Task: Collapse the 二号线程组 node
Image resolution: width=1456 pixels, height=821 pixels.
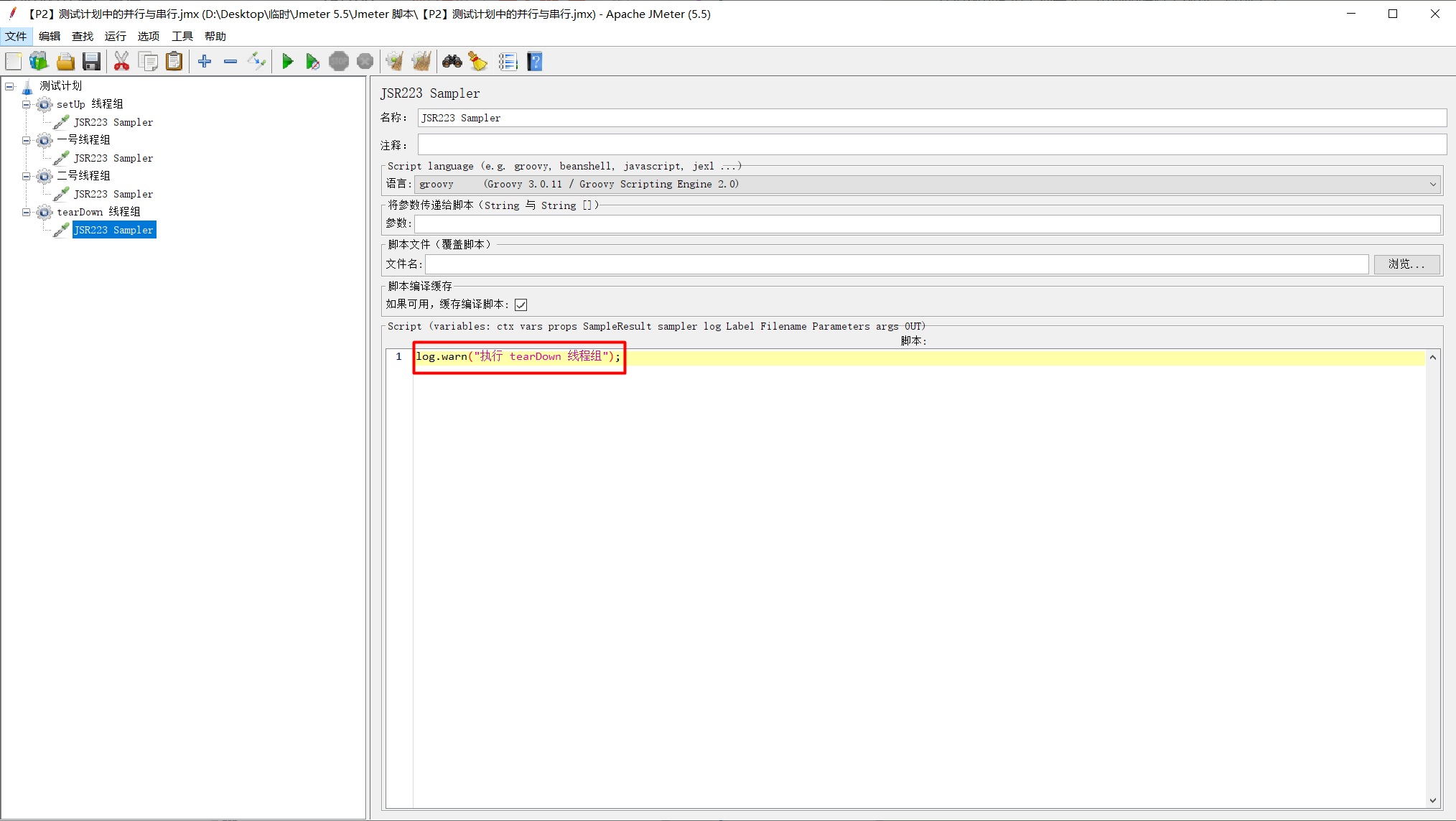Action: [x=27, y=177]
